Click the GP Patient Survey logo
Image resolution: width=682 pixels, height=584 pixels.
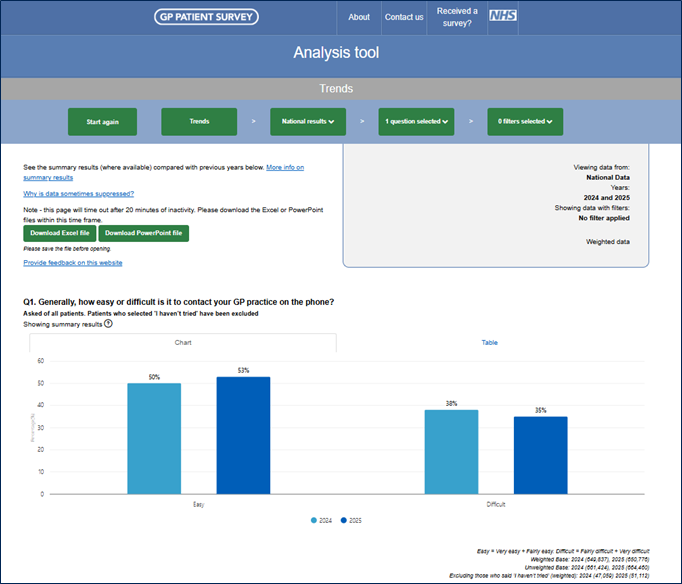(x=207, y=17)
